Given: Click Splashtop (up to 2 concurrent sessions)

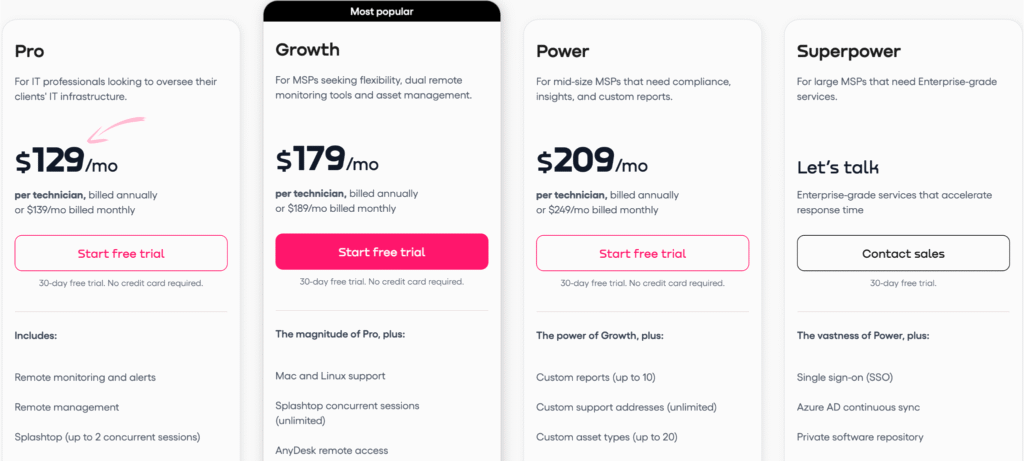Looking at the screenshot, I should 107,437.
